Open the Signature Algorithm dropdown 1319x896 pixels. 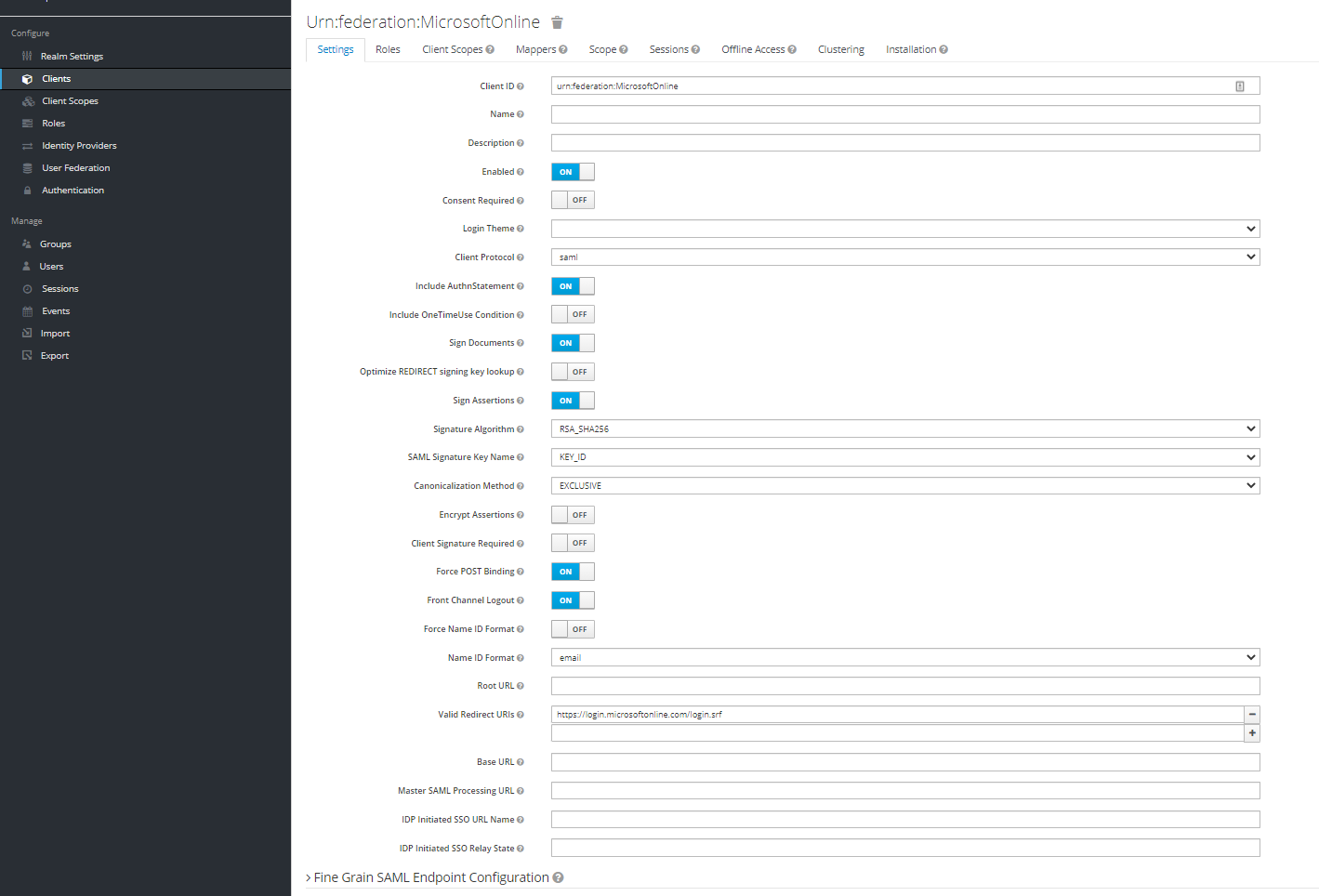click(x=904, y=429)
